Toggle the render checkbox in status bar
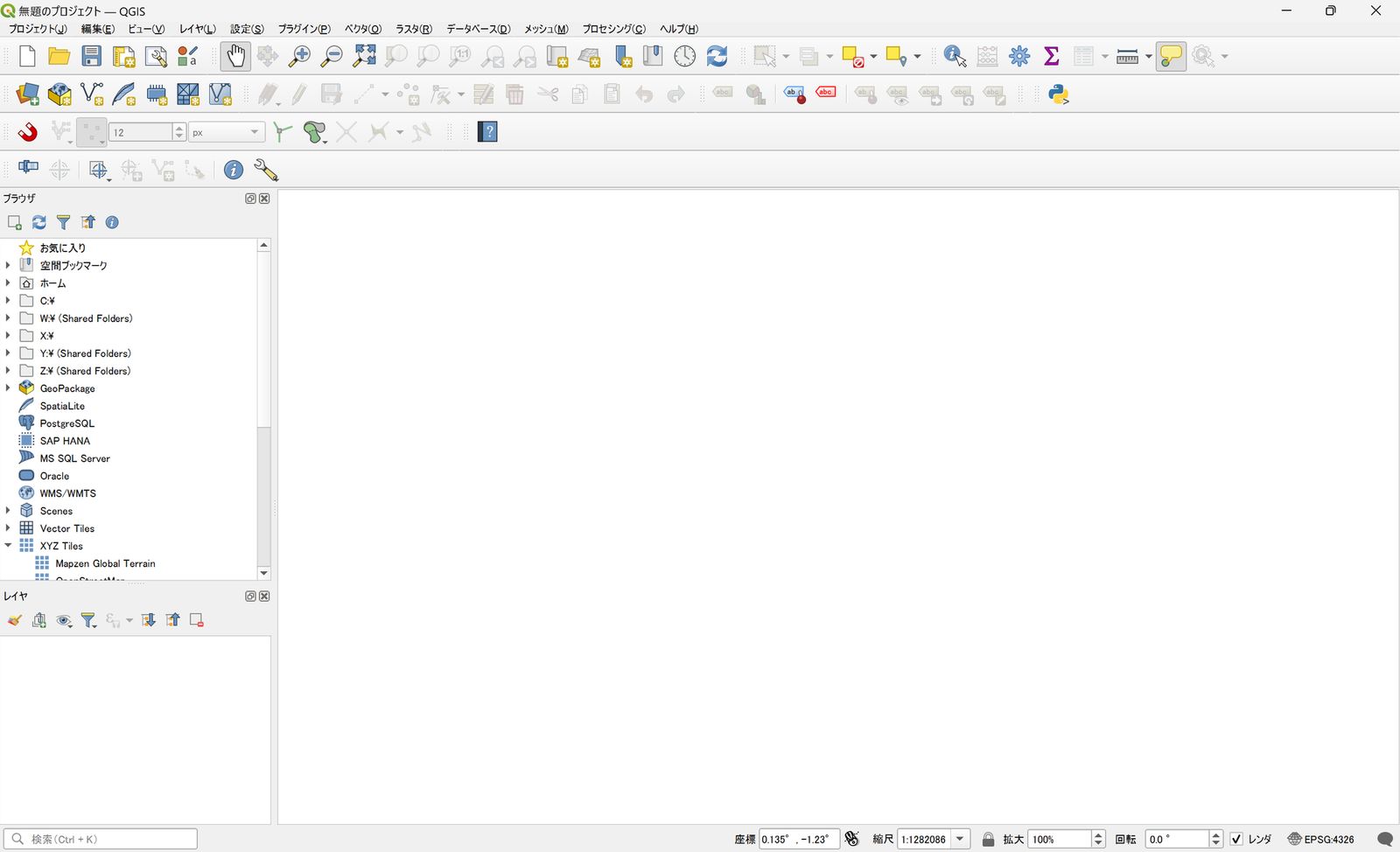The image size is (1400, 852). pos(1236,839)
